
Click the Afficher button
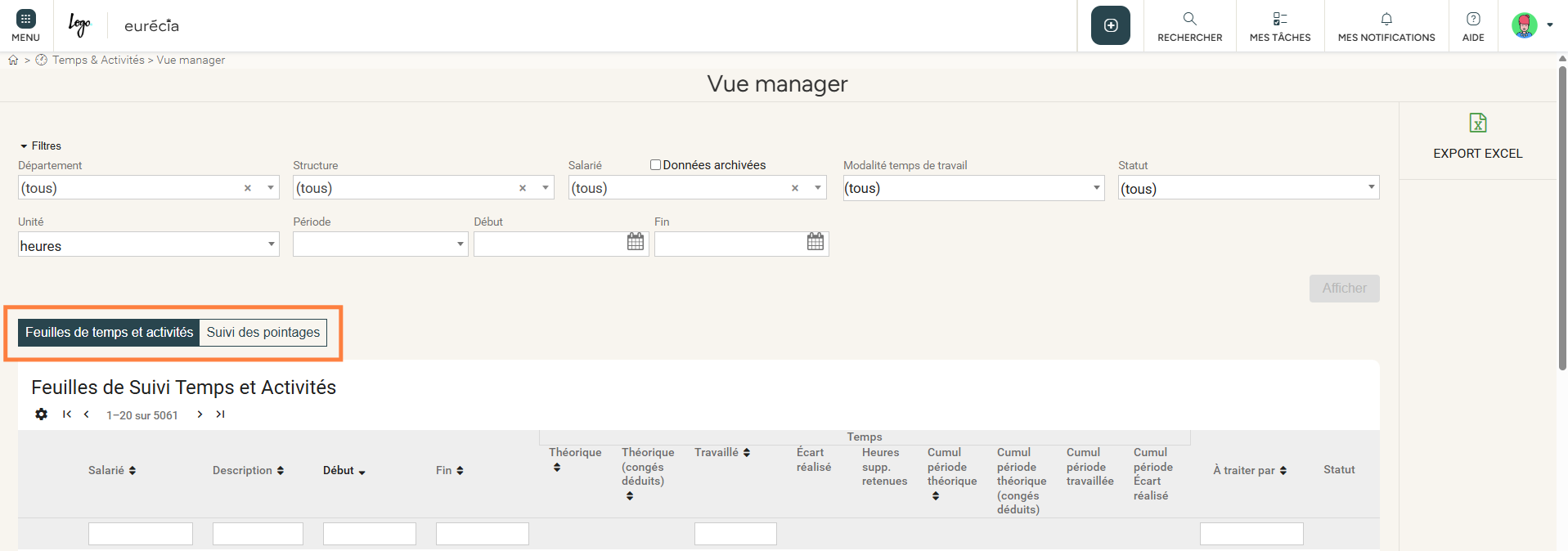1343,289
